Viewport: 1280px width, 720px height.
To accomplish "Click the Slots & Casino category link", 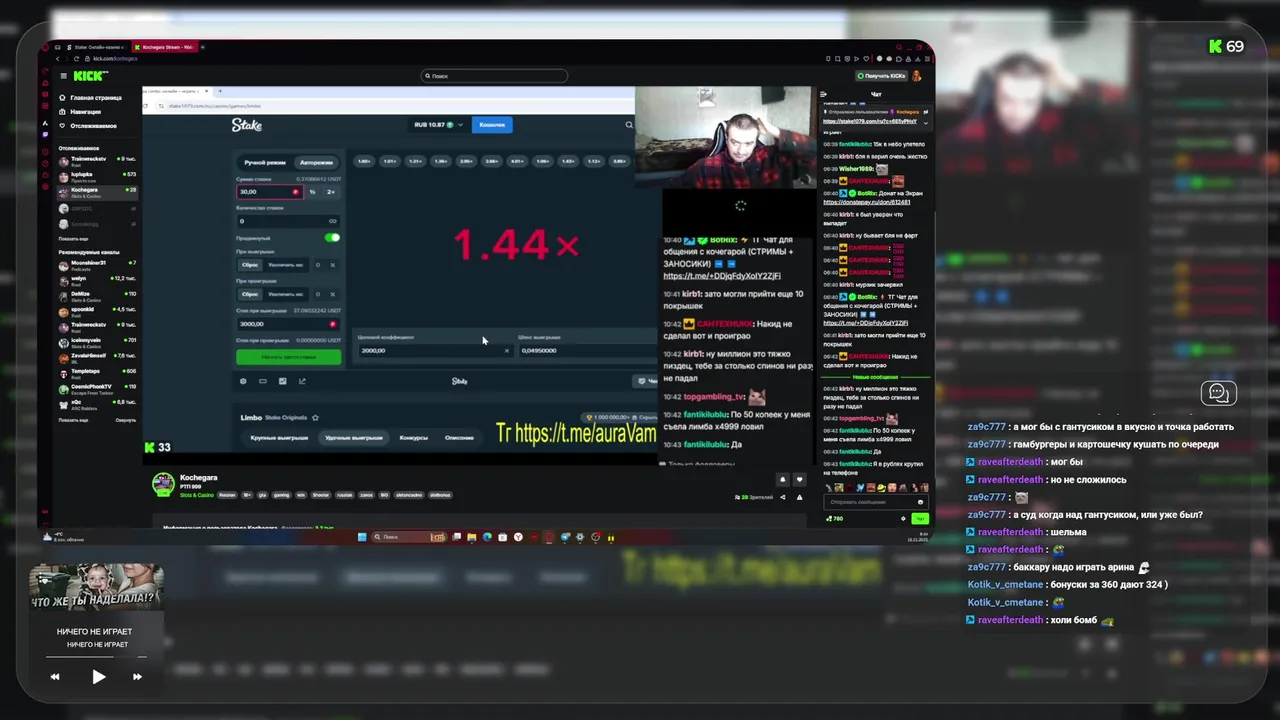I will (x=197, y=495).
